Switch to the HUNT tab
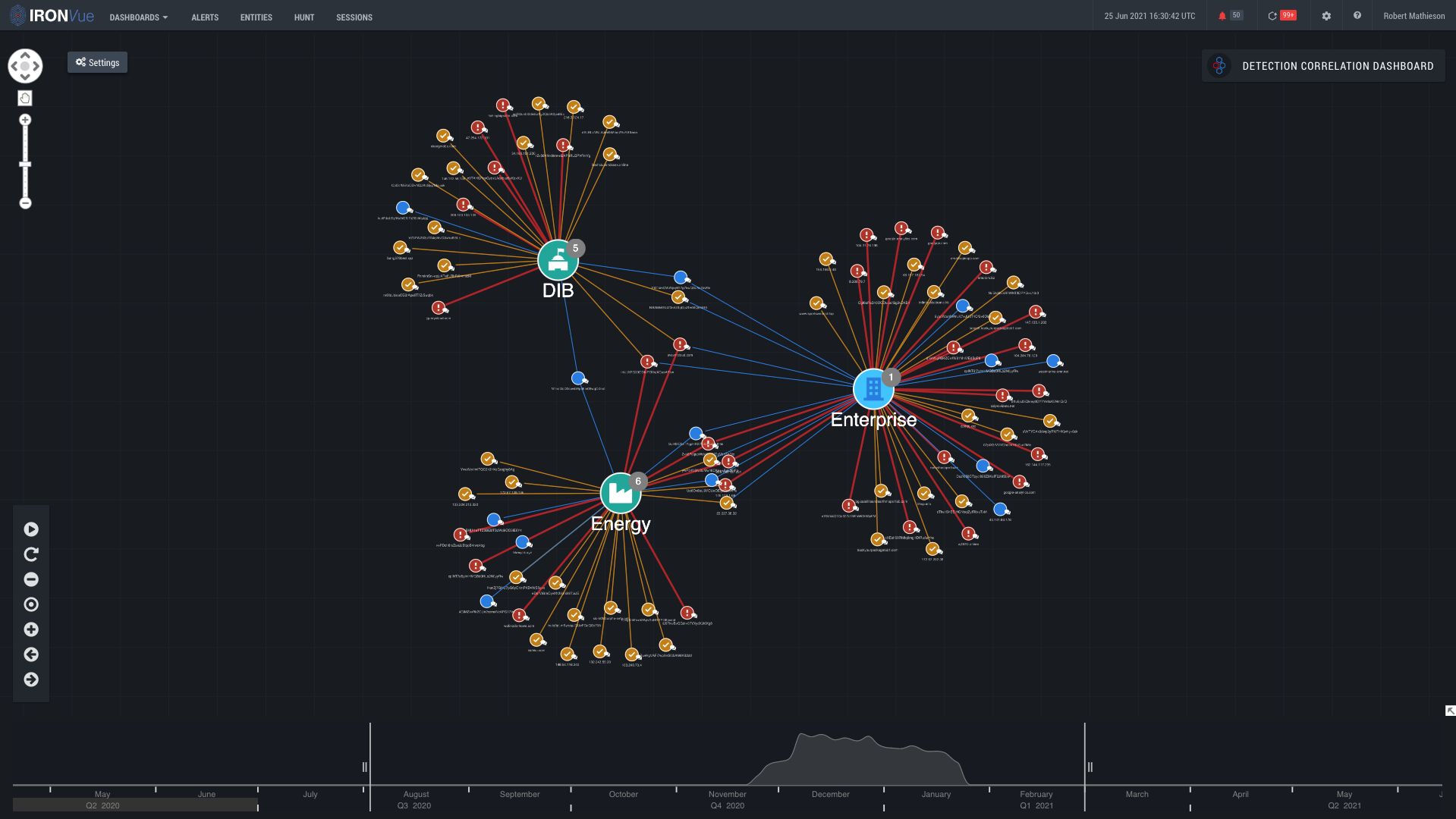Viewport: 1456px width, 819px height. pos(303,17)
